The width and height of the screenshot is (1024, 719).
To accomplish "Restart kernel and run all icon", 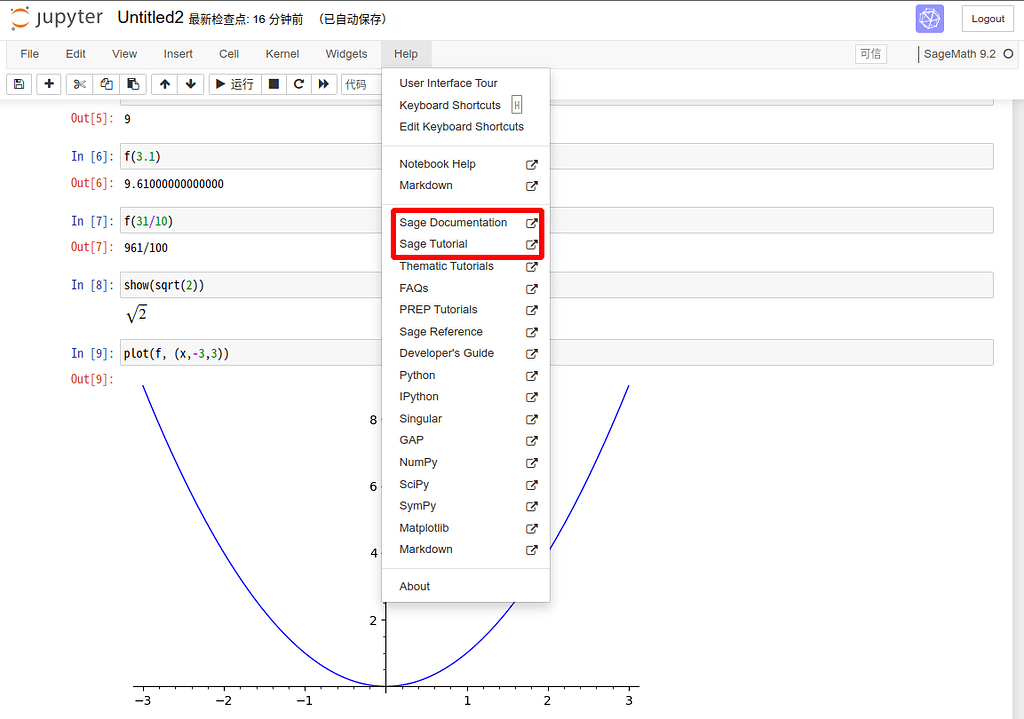I will 324,84.
